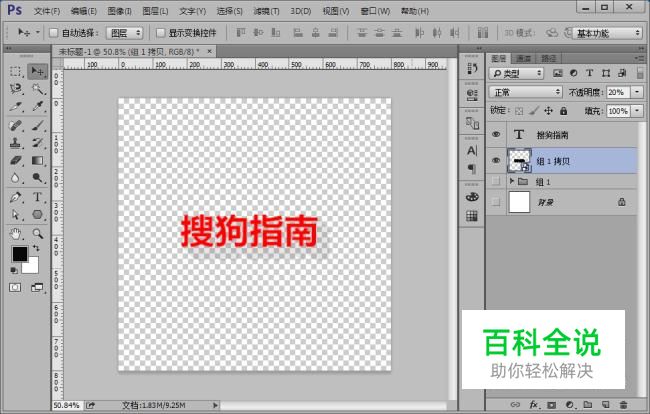Click the opacity 20% input field

pos(618,92)
